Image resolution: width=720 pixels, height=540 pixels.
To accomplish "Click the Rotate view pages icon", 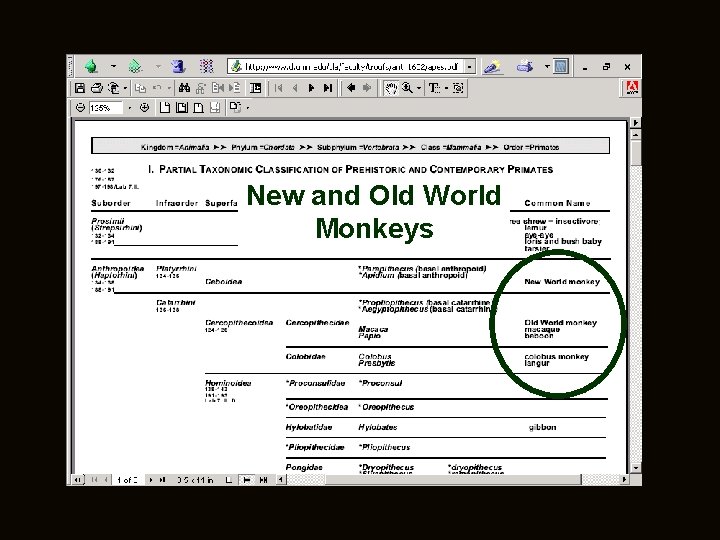I will pos(235,107).
